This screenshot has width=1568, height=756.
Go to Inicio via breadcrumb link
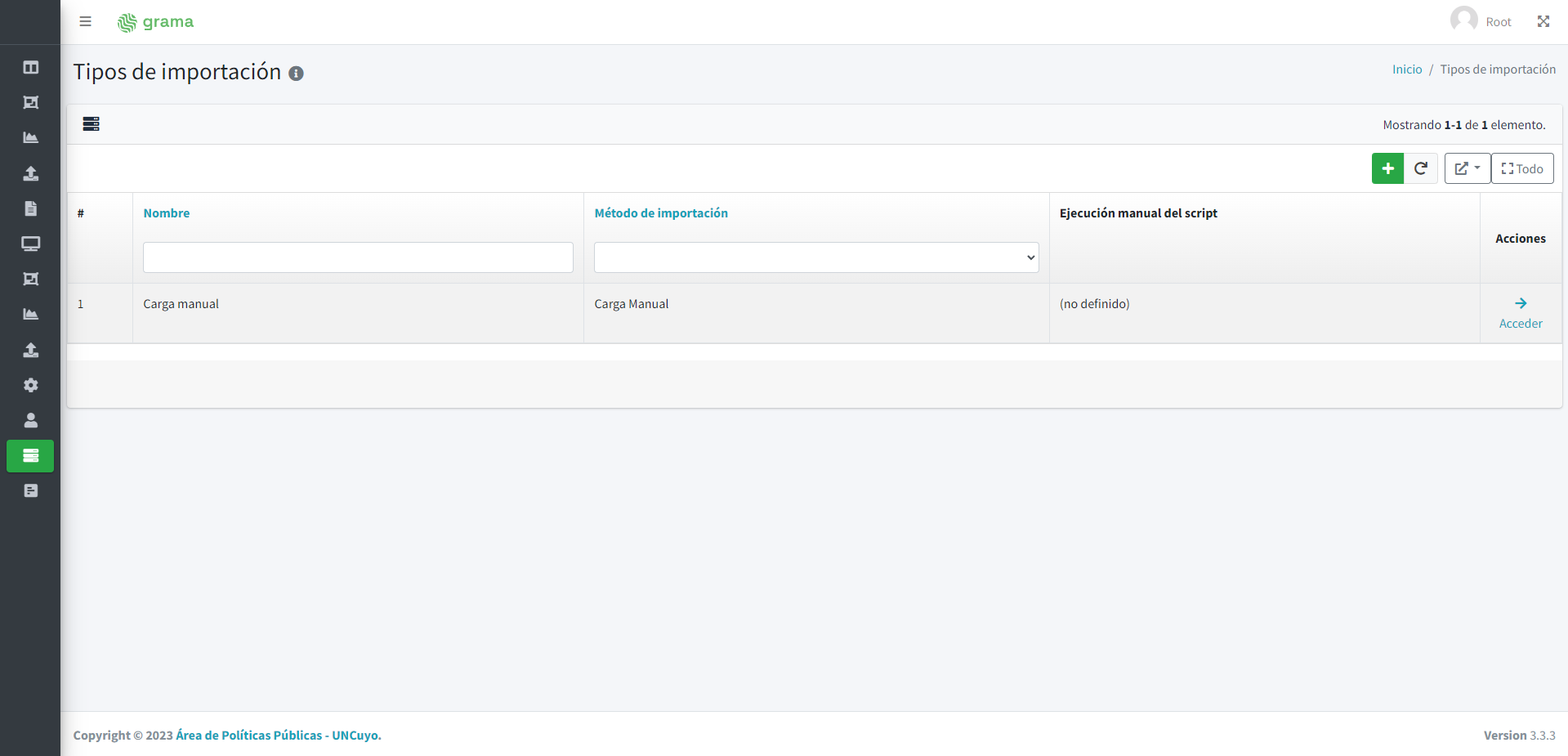pos(1406,69)
